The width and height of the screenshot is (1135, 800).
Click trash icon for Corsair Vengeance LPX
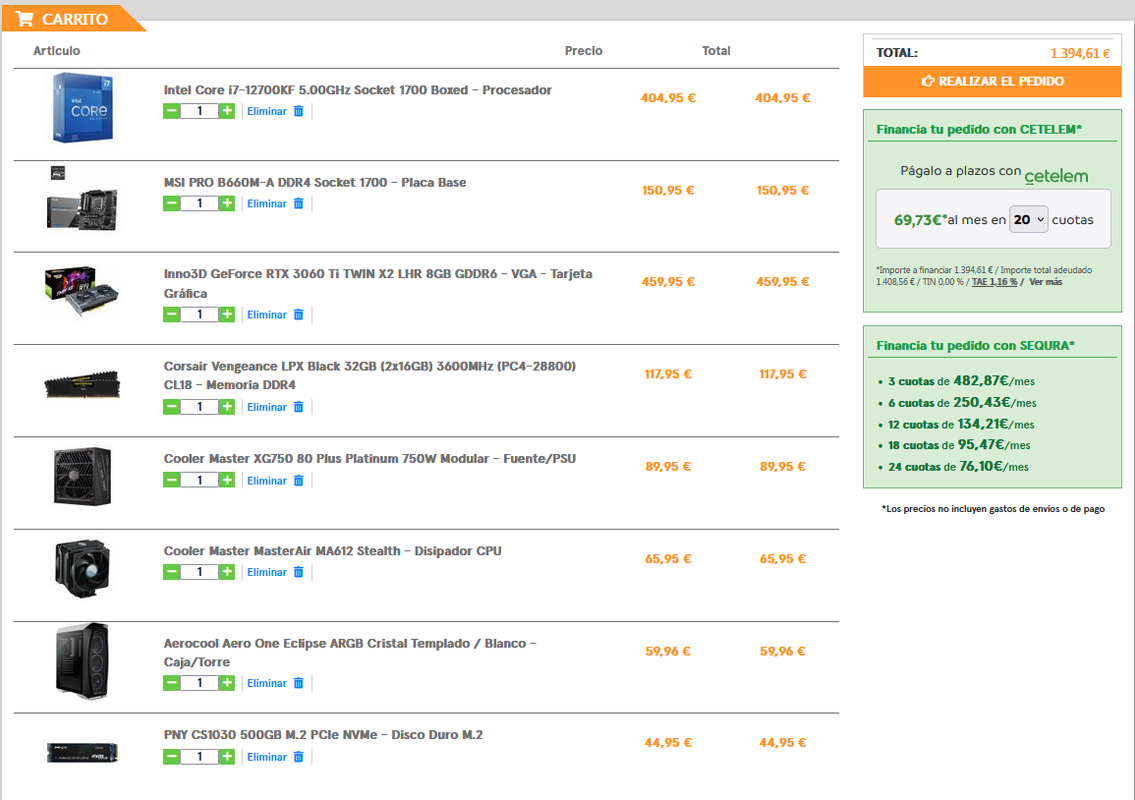[x=298, y=407]
